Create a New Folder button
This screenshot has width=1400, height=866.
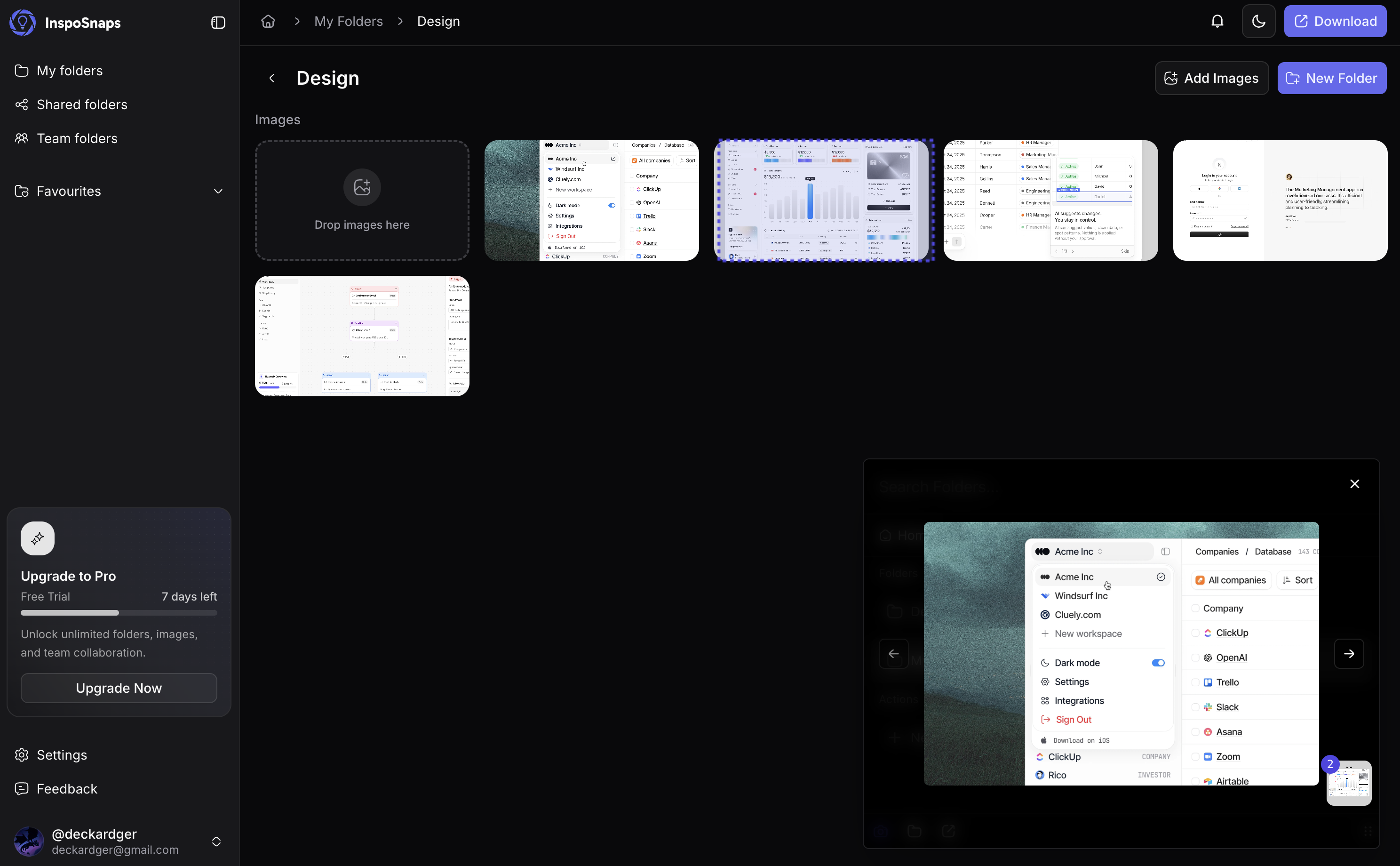coord(1331,78)
